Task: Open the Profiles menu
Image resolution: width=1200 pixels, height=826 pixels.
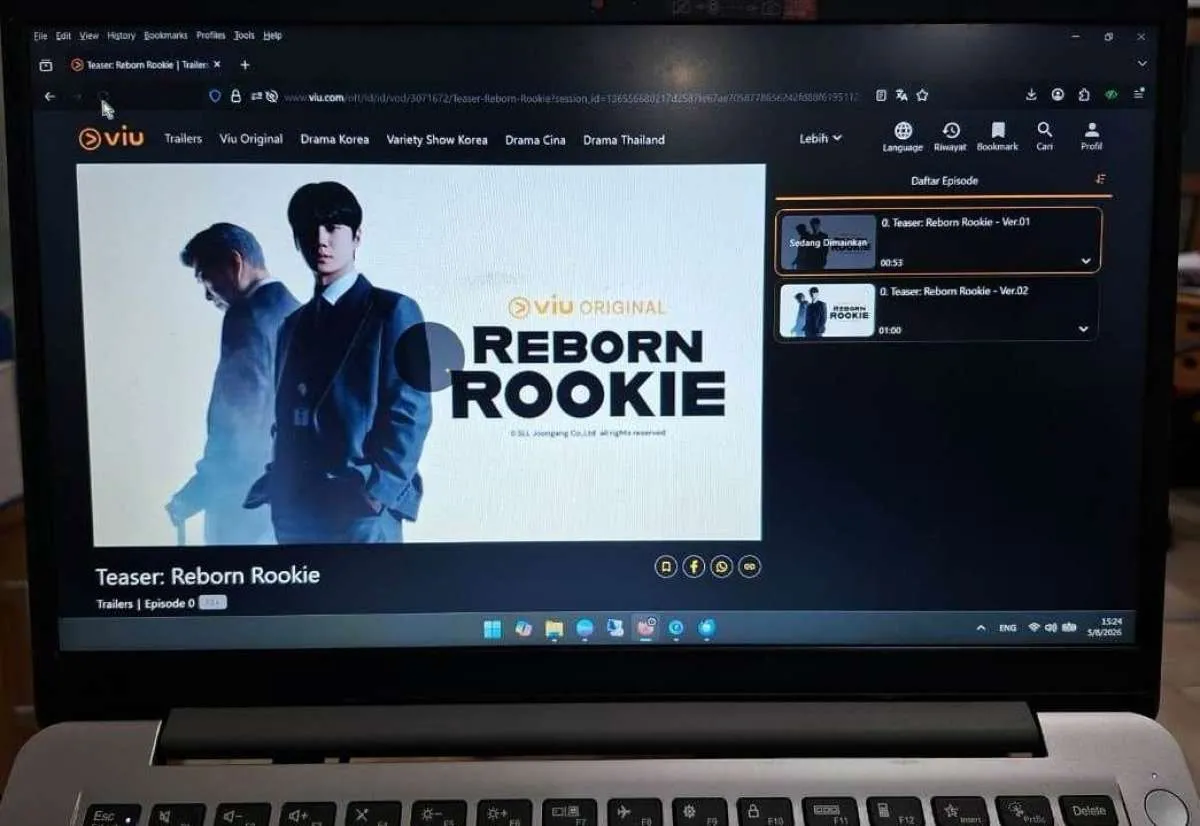Action: point(211,36)
